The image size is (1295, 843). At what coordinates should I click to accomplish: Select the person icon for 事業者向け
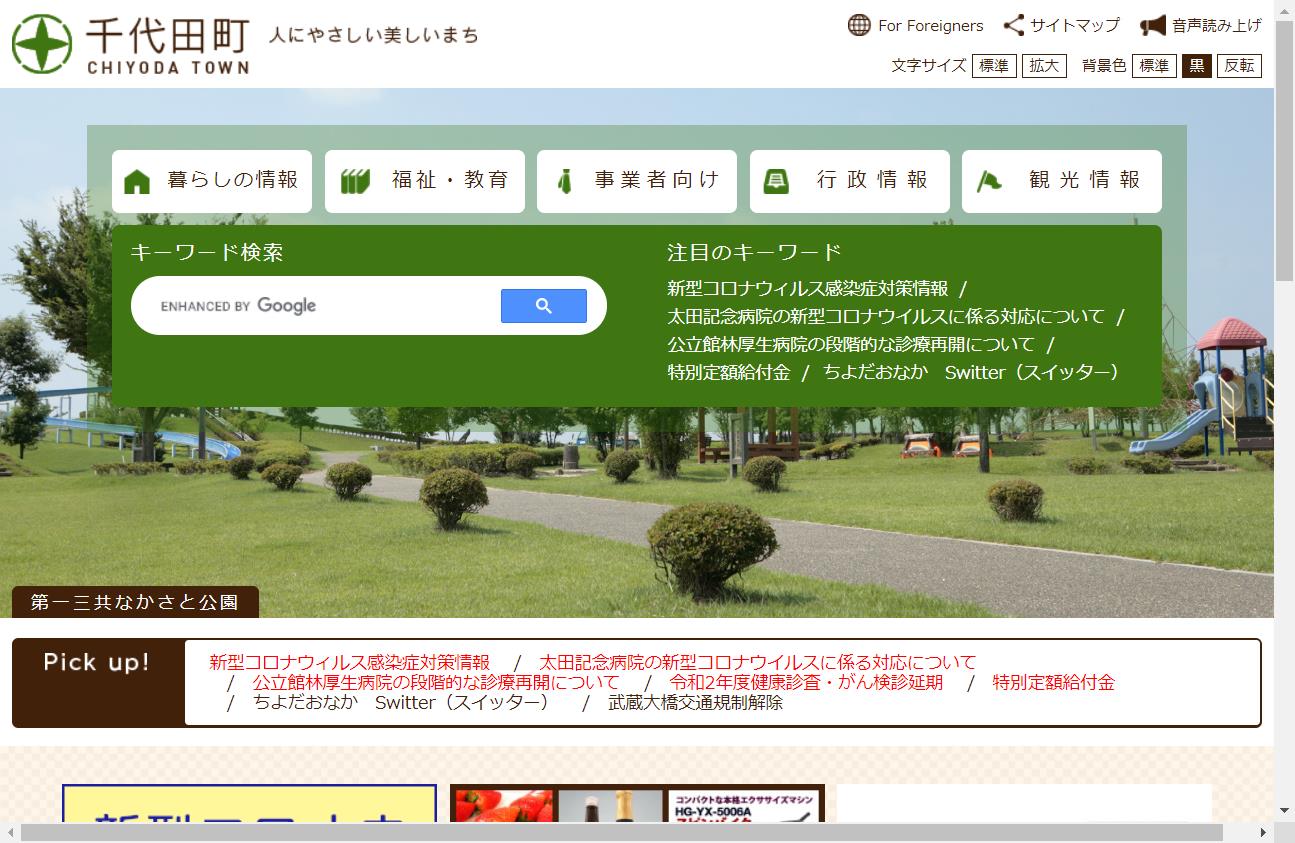[x=566, y=181]
